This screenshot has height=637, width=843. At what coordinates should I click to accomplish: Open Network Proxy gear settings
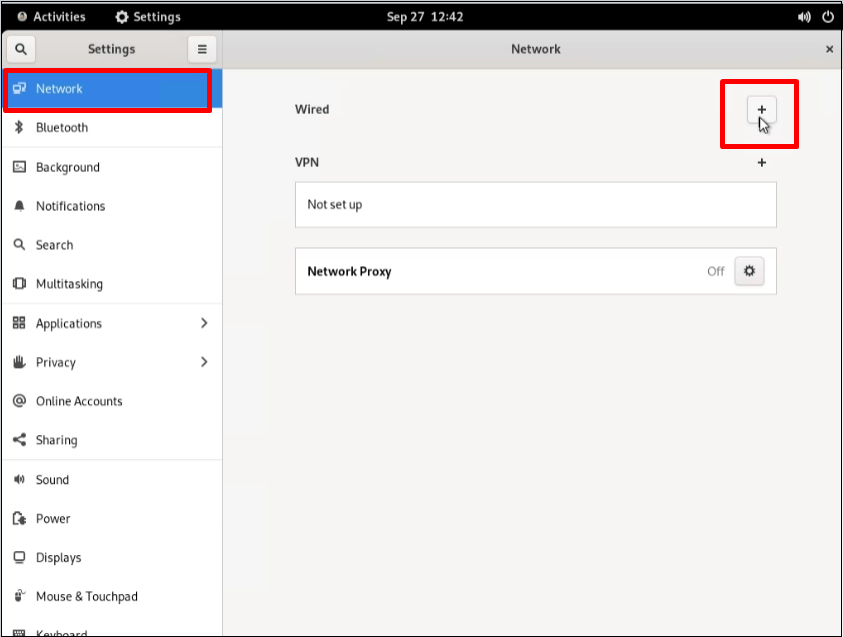pyautogui.click(x=749, y=271)
